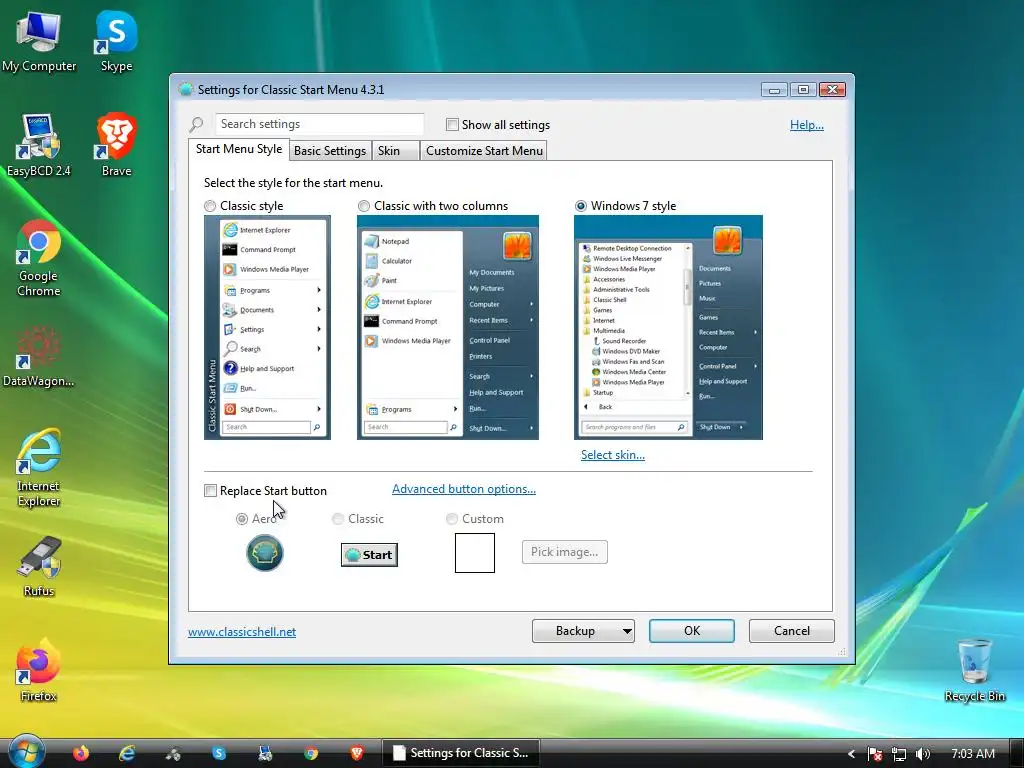This screenshot has width=1024, height=768.
Task: Visit the www.classicshell.net link
Action: click(x=242, y=632)
